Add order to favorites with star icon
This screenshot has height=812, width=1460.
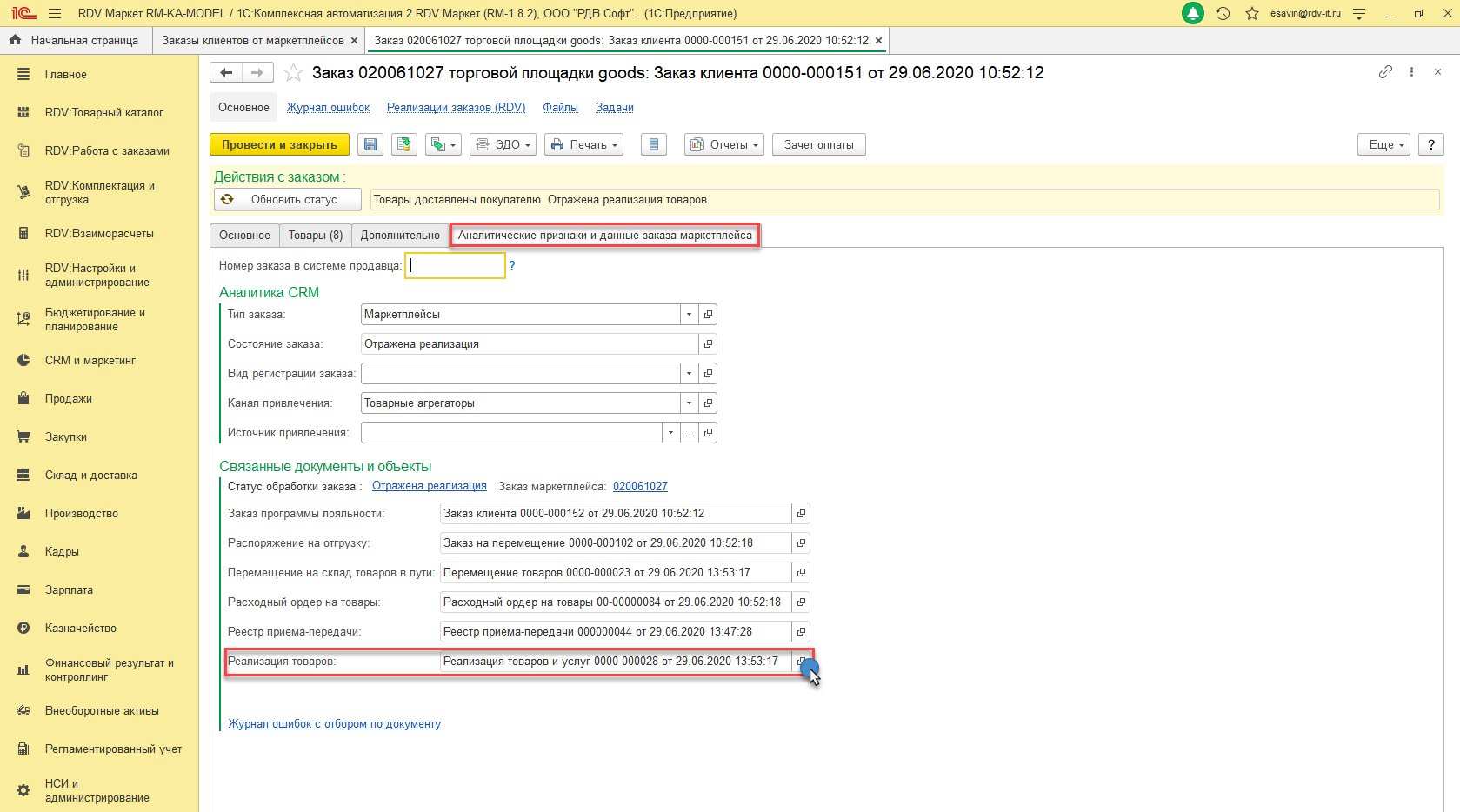294,73
